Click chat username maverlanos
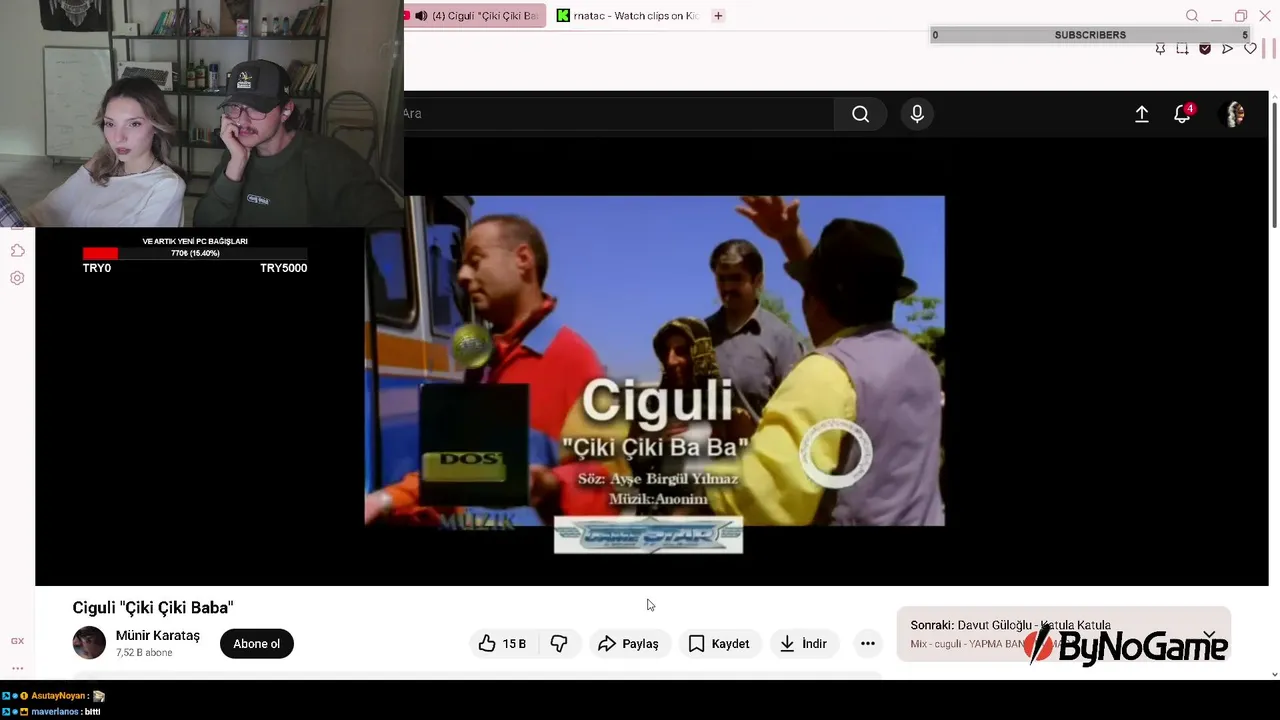The image size is (1280, 720). click(55, 712)
